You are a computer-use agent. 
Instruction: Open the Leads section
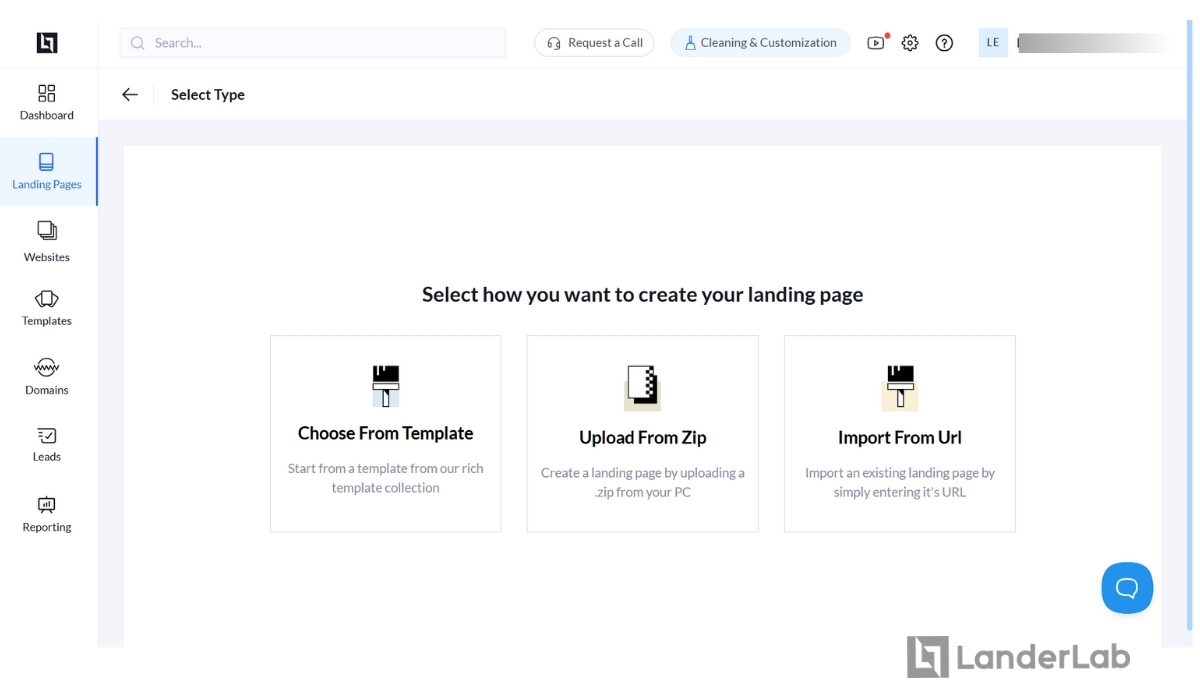pos(47,445)
